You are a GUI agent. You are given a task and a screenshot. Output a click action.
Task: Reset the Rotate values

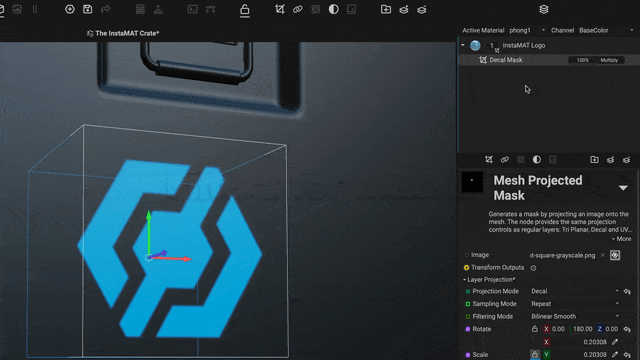(x=627, y=329)
